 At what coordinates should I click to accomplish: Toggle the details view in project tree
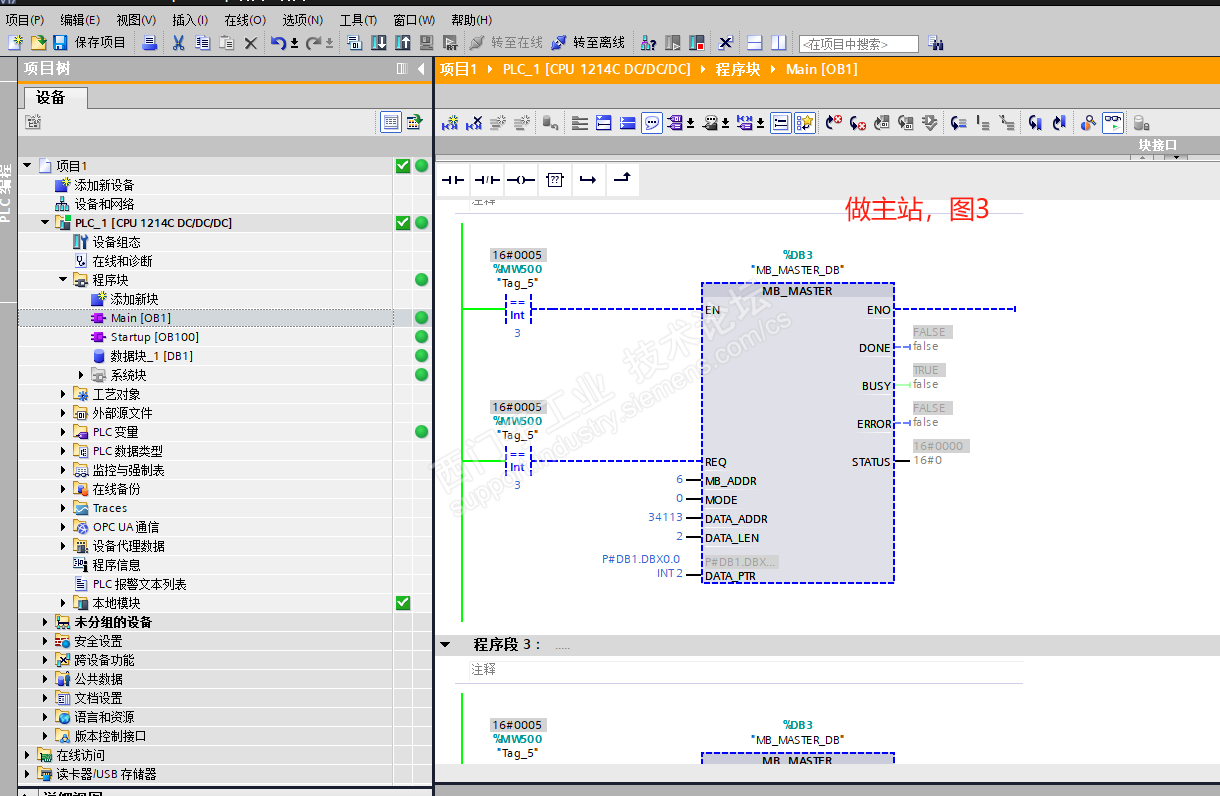(391, 122)
